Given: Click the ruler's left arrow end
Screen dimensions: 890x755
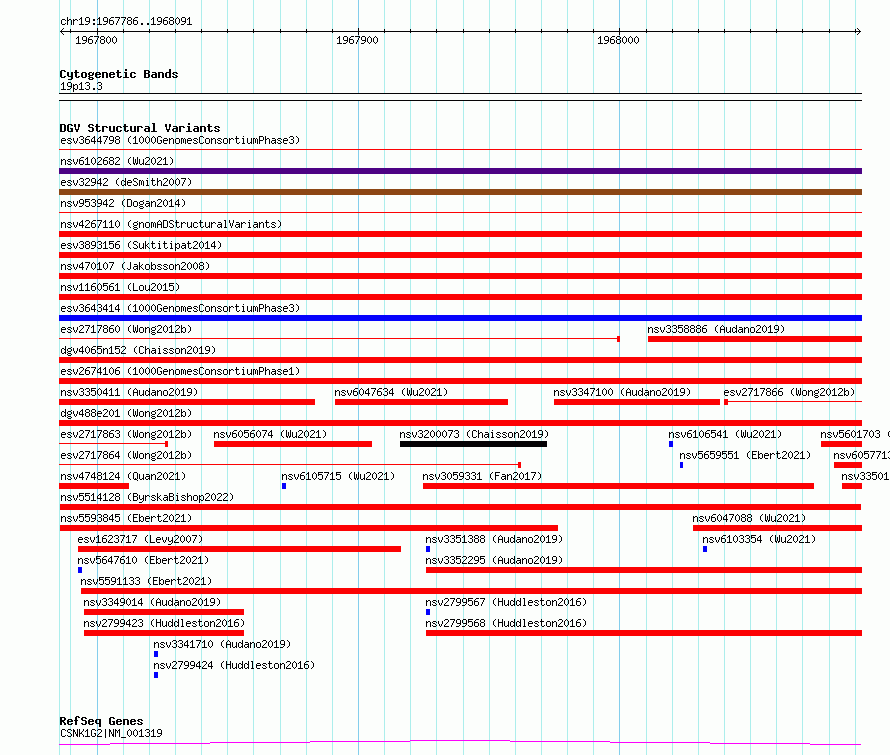Looking at the screenshot, I should [x=62, y=31].
